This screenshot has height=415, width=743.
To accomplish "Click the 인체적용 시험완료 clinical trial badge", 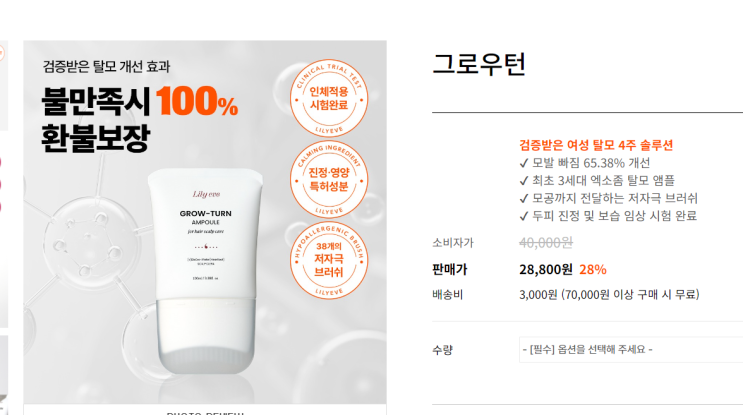I will point(328,99).
